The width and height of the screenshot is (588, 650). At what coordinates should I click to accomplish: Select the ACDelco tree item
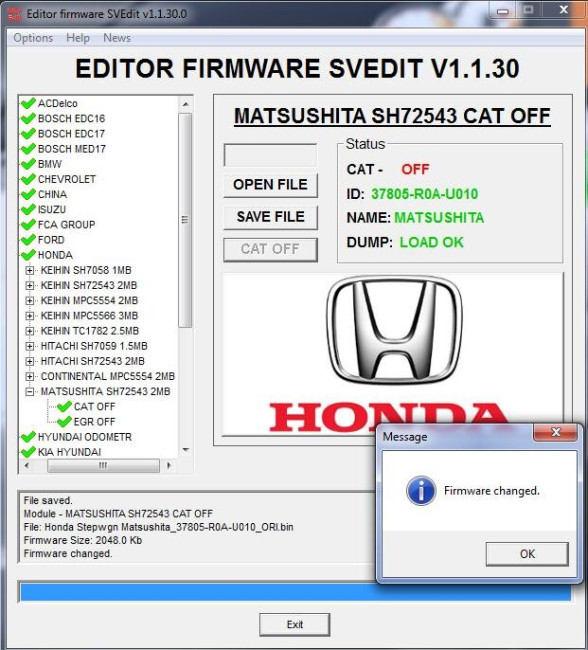click(58, 103)
